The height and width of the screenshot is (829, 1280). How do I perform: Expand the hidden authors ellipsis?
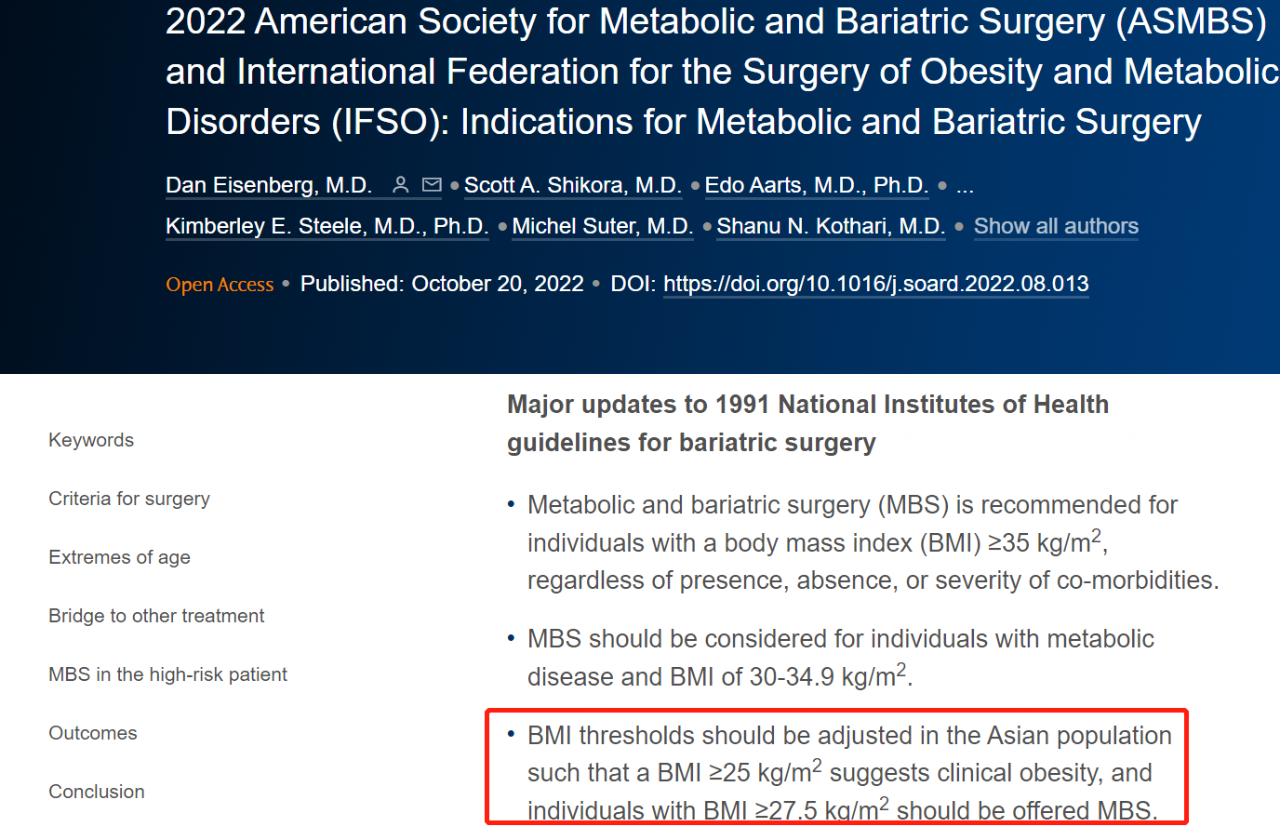coord(965,186)
